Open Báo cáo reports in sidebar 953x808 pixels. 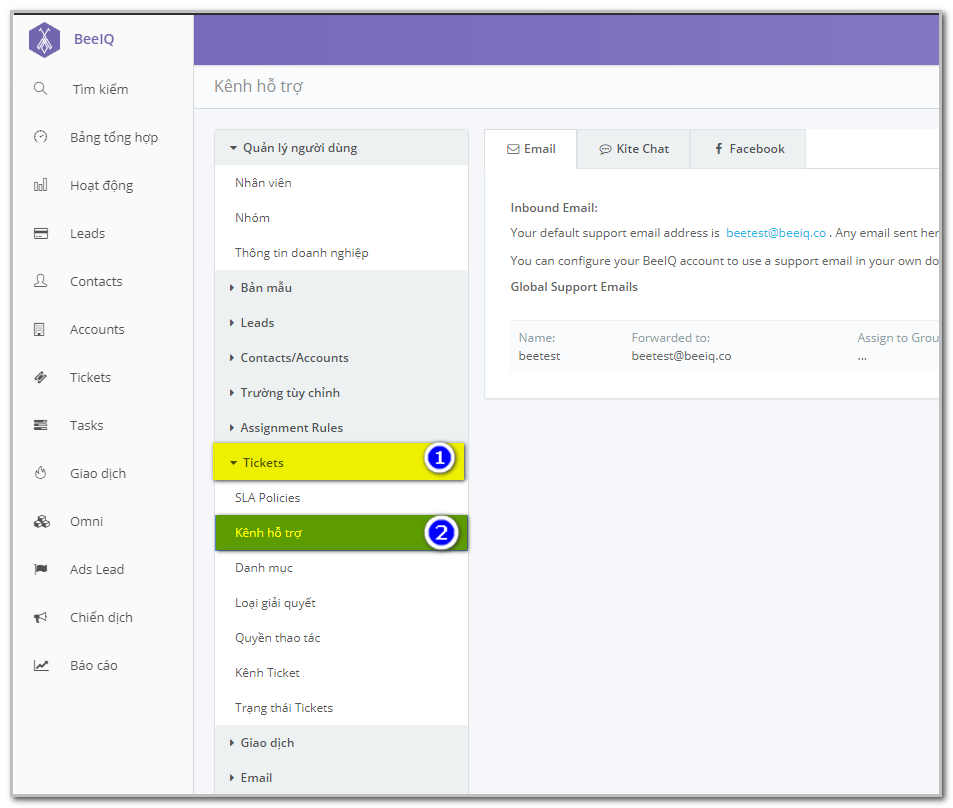tap(94, 665)
